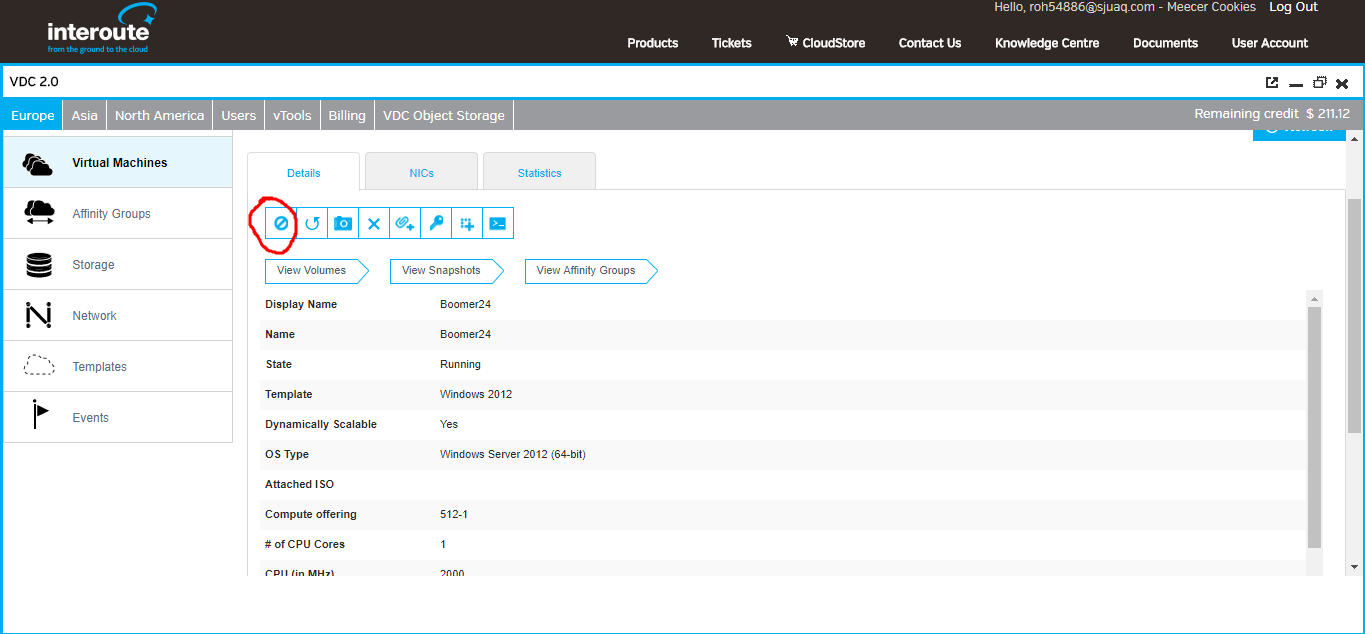This screenshot has width=1365, height=634.
Task: Click the State value Running
Action: [x=460, y=364]
